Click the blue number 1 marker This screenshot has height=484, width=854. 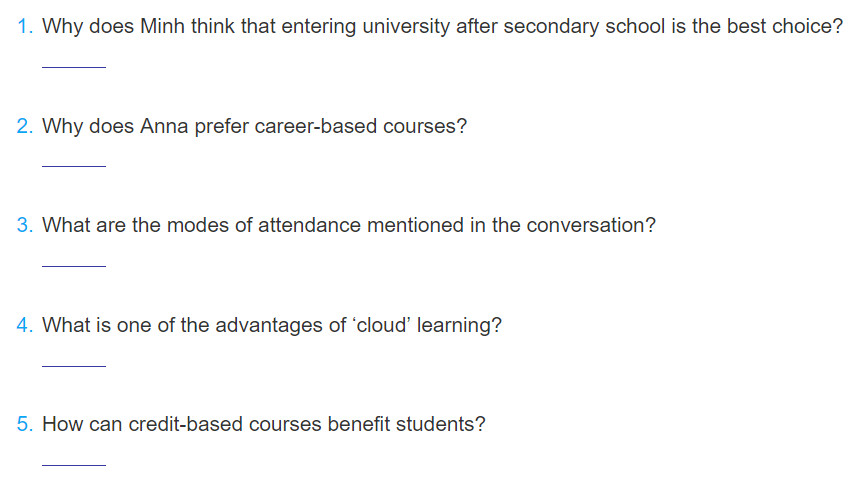25,26
